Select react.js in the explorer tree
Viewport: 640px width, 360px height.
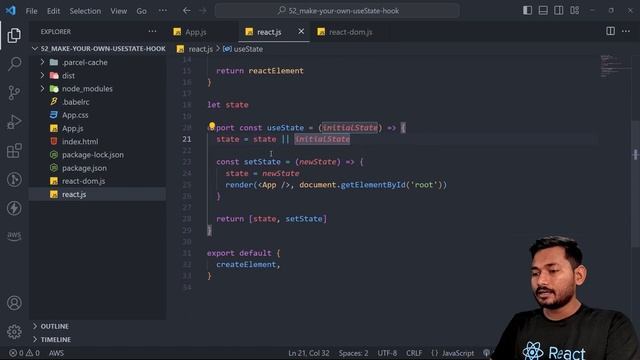(98, 194)
